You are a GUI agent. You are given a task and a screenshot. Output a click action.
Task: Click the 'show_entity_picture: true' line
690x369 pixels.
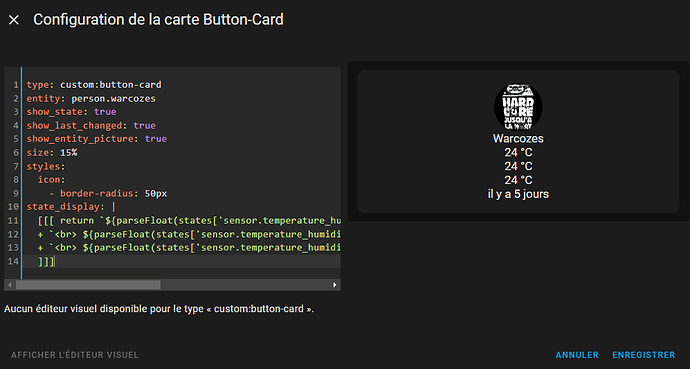pos(97,139)
